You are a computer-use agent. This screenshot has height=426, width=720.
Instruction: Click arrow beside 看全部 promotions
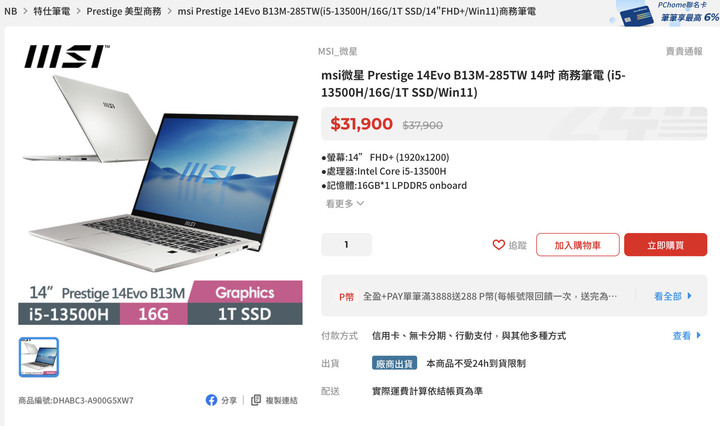pyautogui.click(x=689, y=296)
